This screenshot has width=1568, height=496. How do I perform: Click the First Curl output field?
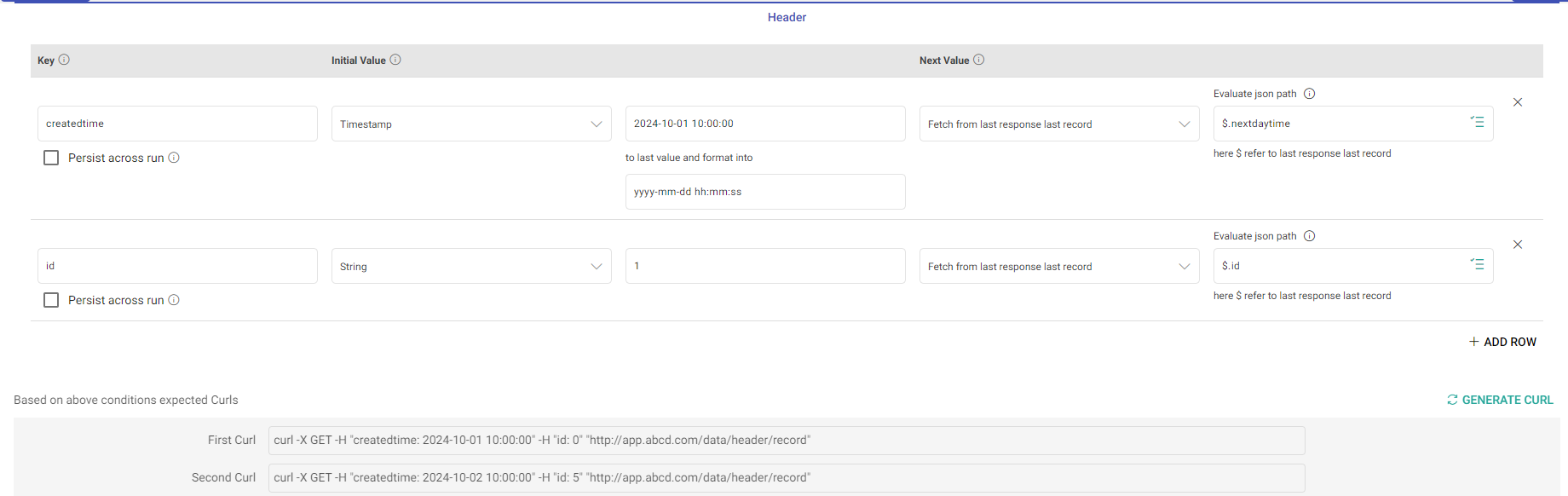click(786, 441)
